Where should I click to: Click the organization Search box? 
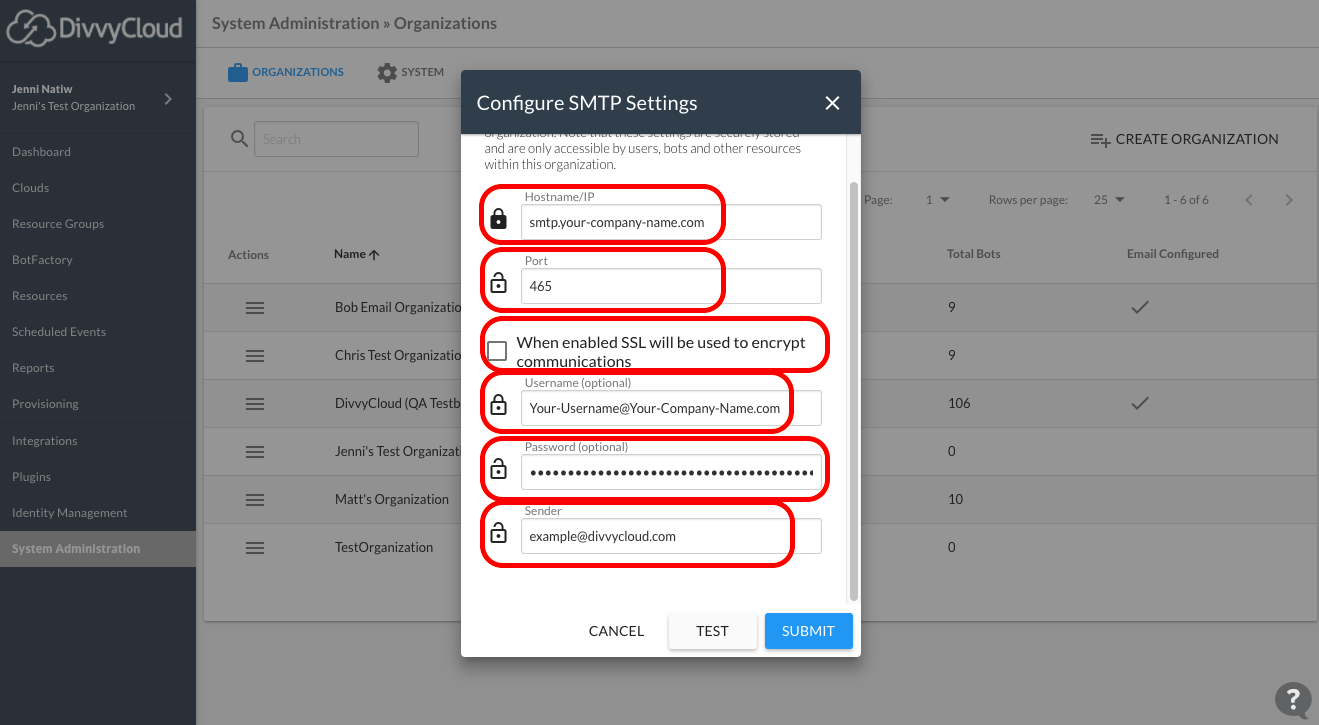click(x=336, y=139)
